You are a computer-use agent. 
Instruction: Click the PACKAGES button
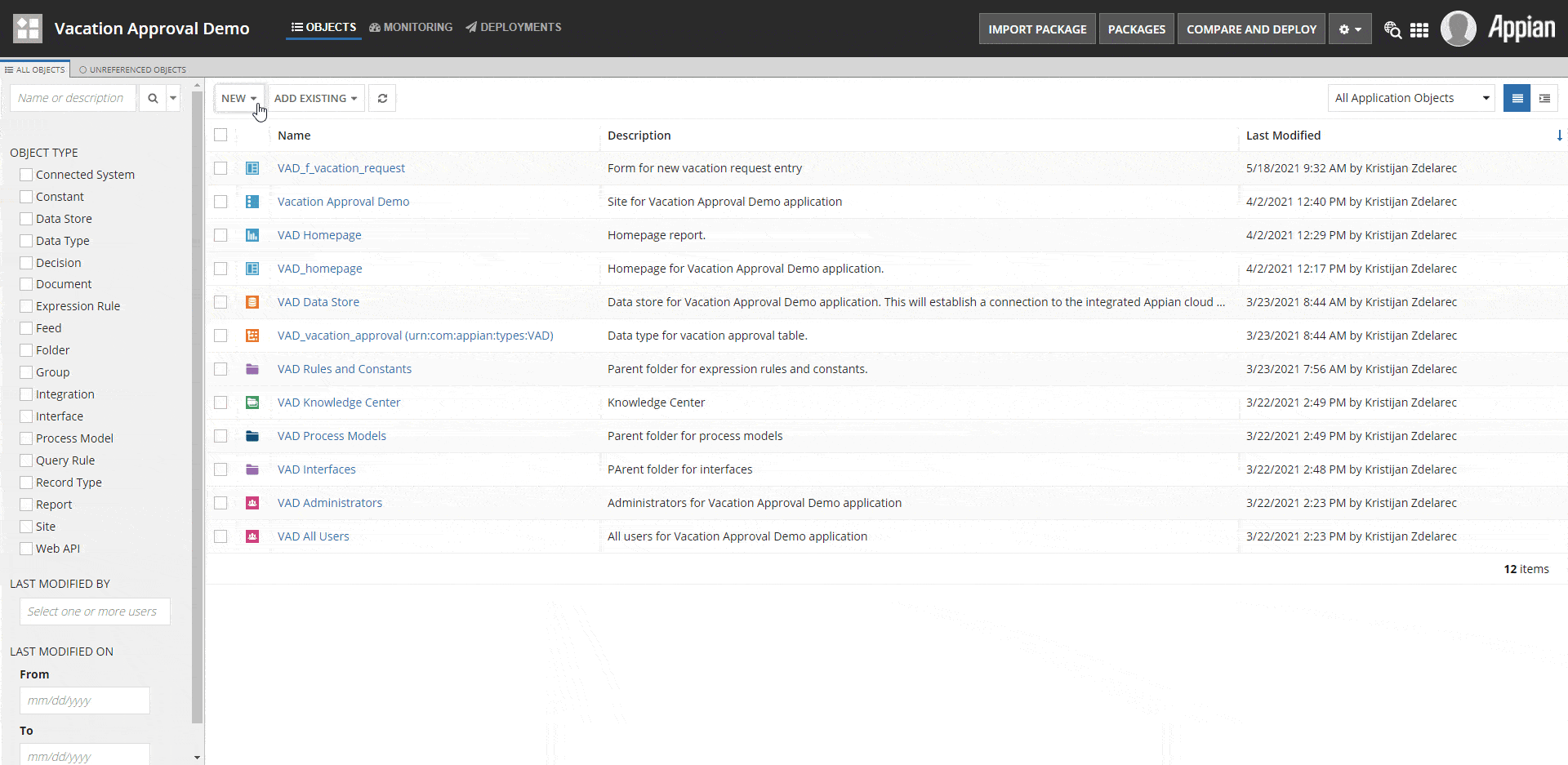point(1137,29)
